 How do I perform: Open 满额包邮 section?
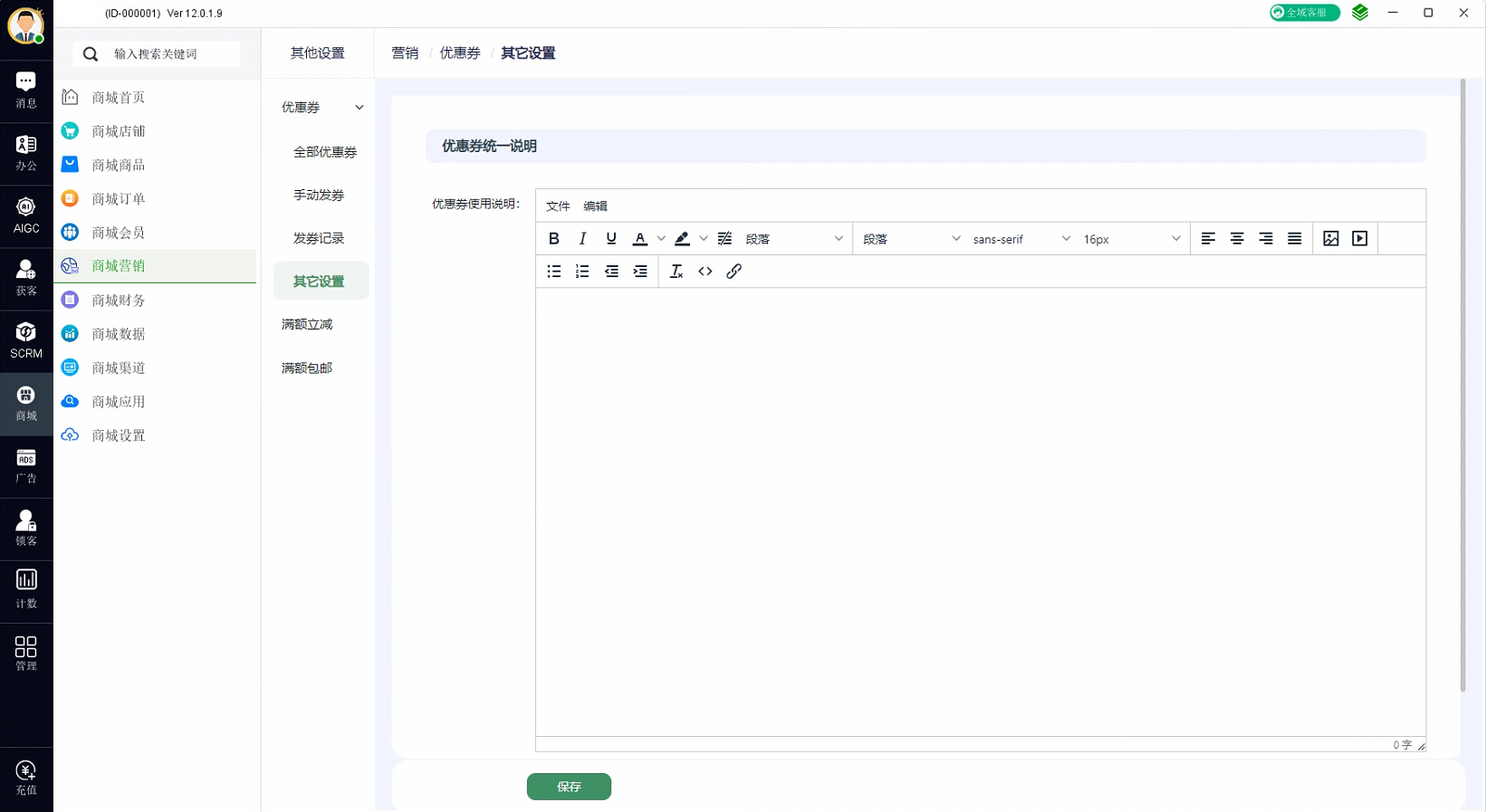click(x=307, y=368)
